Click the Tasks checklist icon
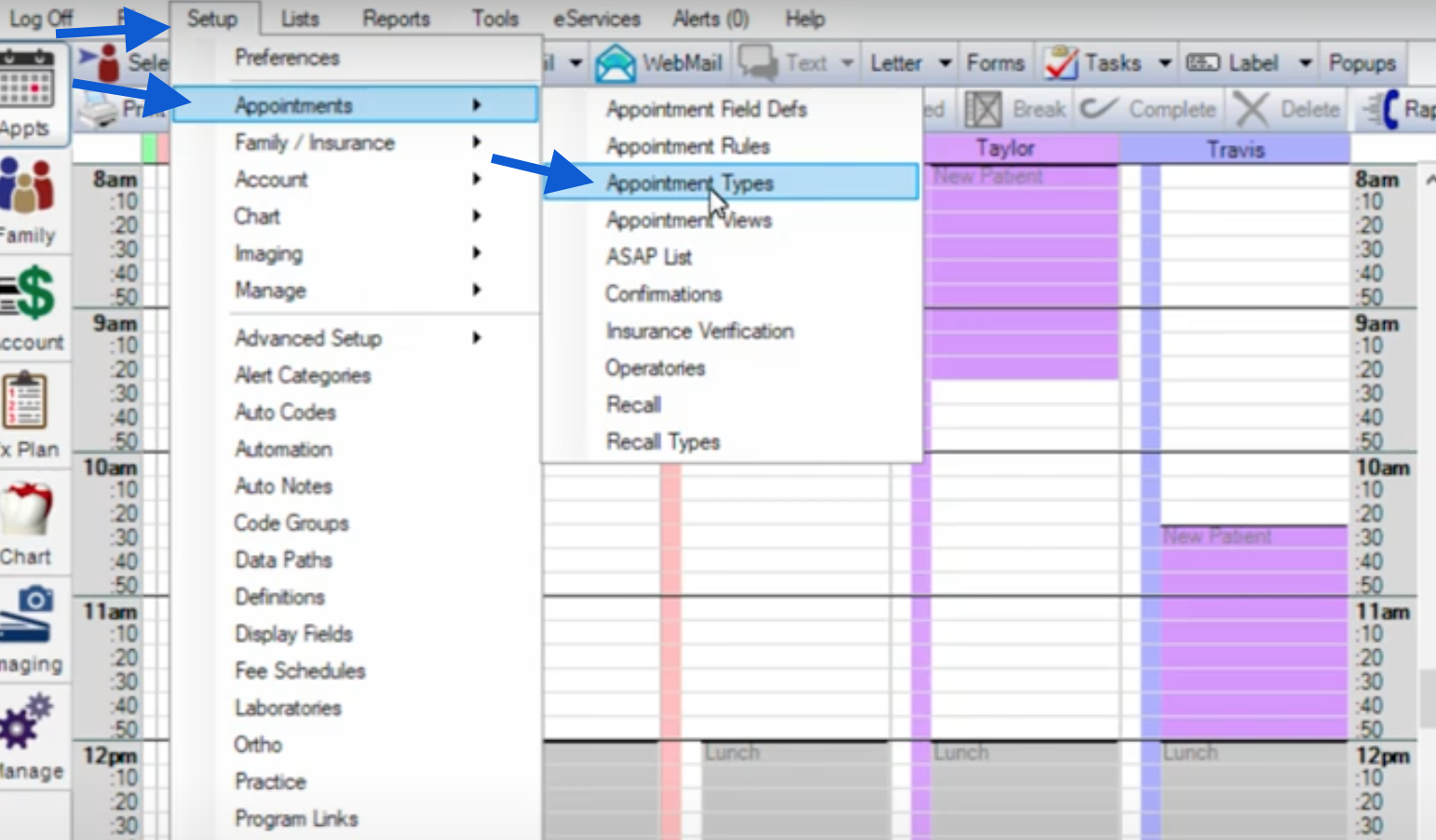Screen dimensions: 1436x840 (x=1061, y=63)
